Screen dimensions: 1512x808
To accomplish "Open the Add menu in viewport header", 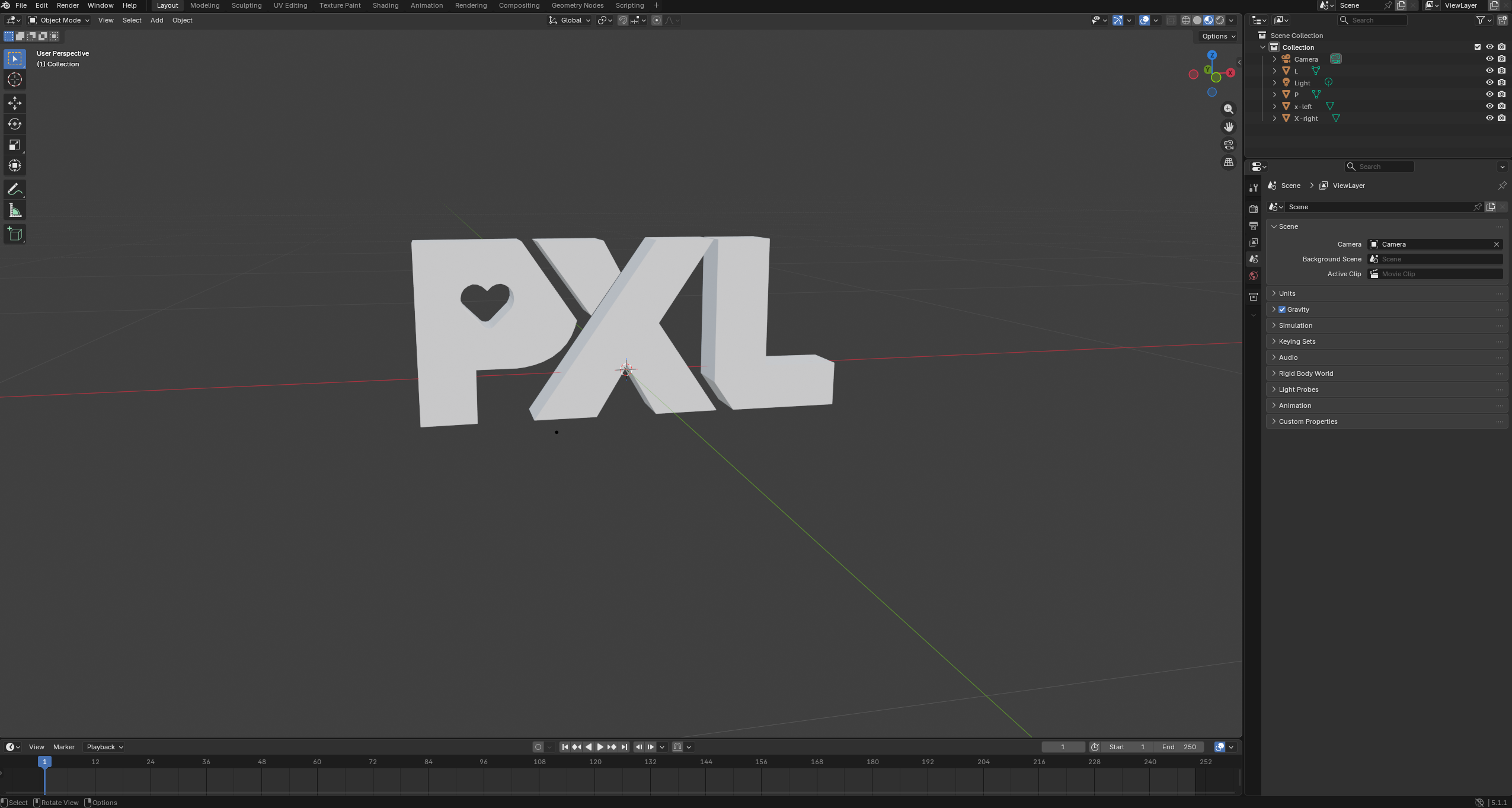I will point(156,20).
